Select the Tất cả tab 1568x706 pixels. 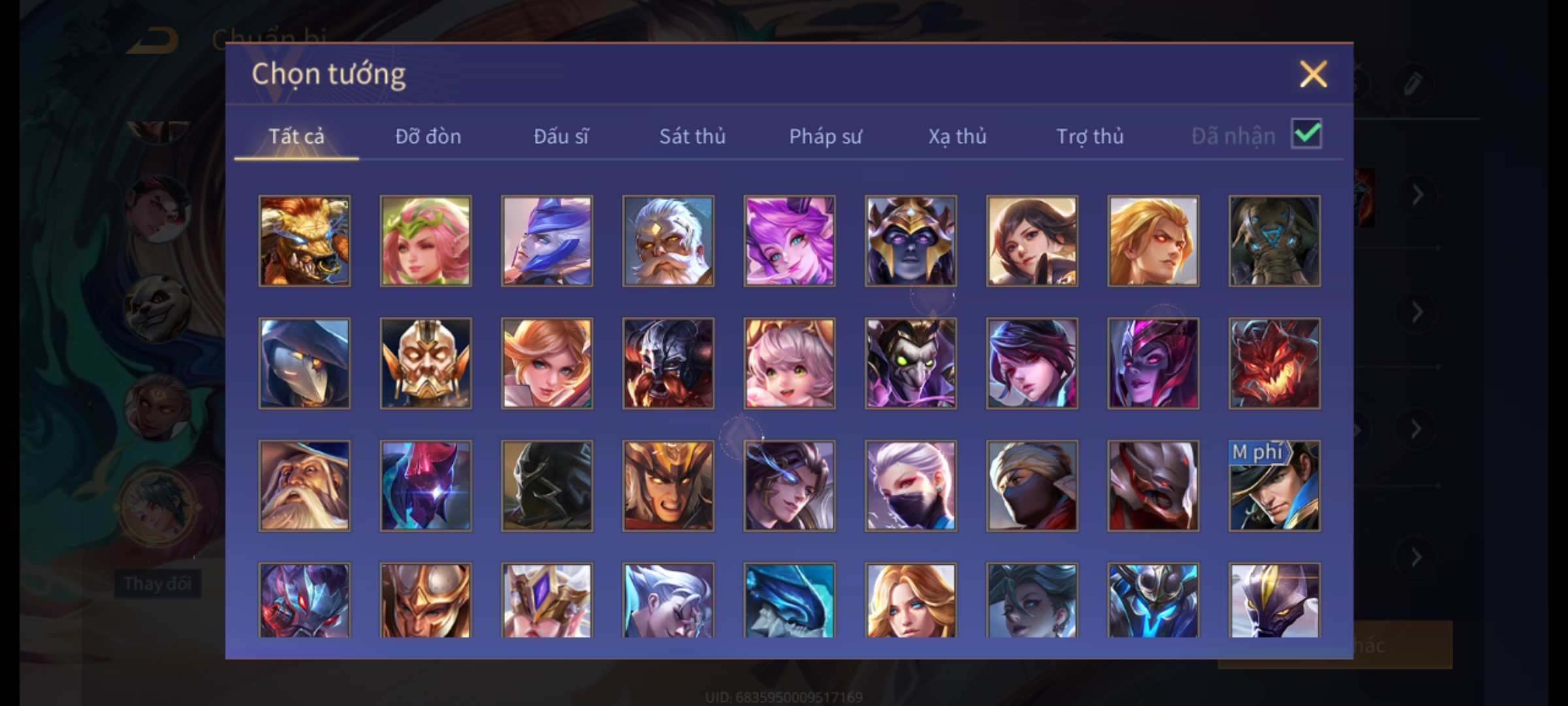297,136
